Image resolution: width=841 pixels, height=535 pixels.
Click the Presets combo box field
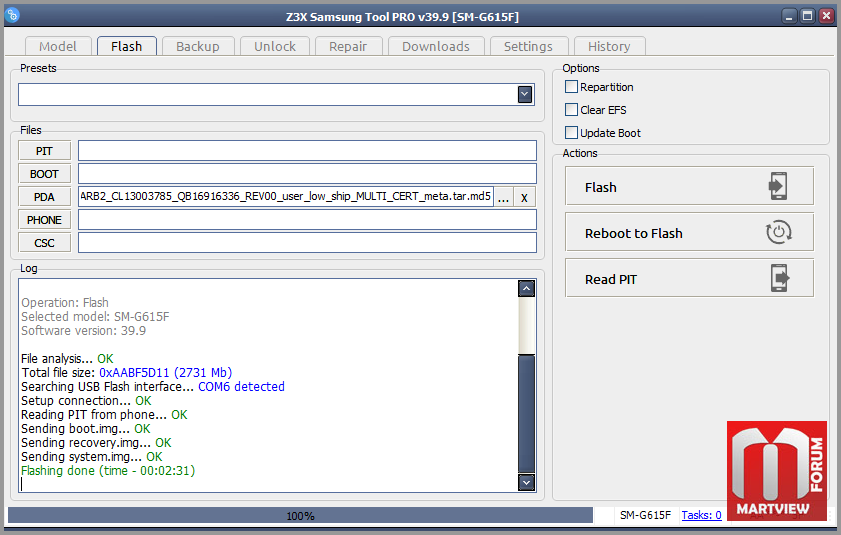point(276,94)
